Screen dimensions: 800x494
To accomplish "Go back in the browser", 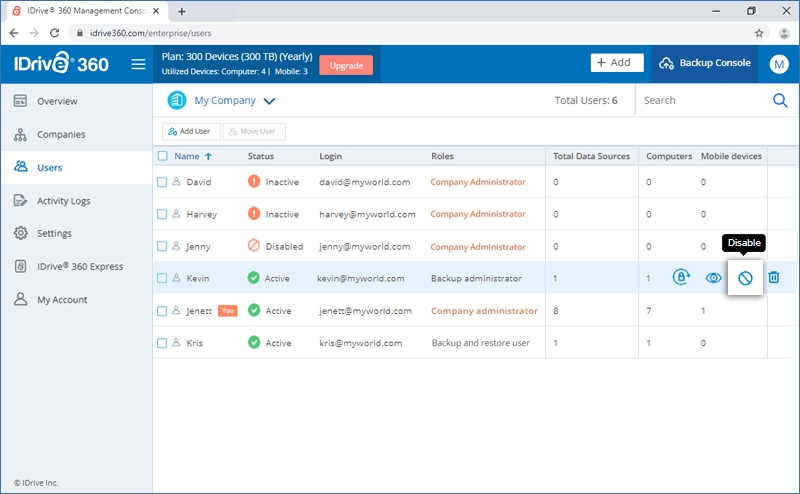I will coord(14,33).
